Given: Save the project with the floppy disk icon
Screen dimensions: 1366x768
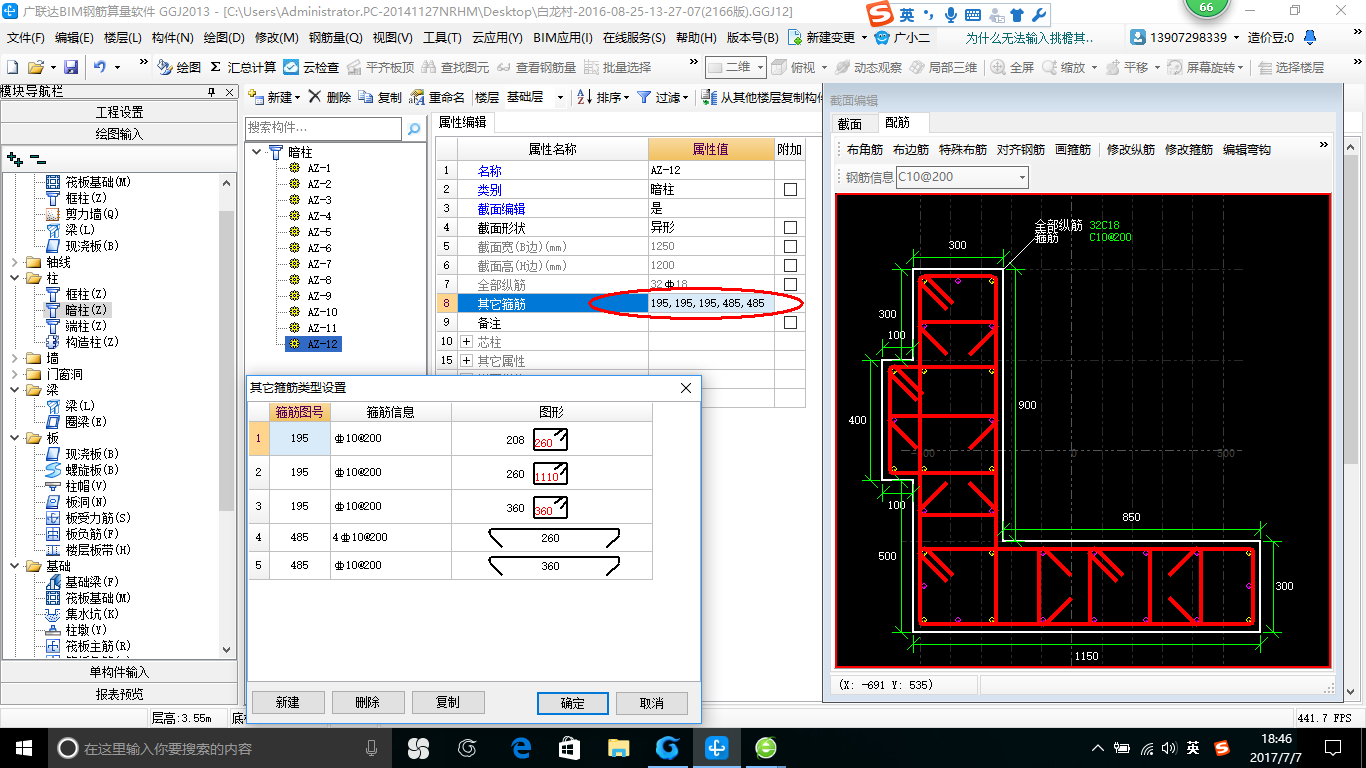Looking at the screenshot, I should pyautogui.click(x=71, y=67).
